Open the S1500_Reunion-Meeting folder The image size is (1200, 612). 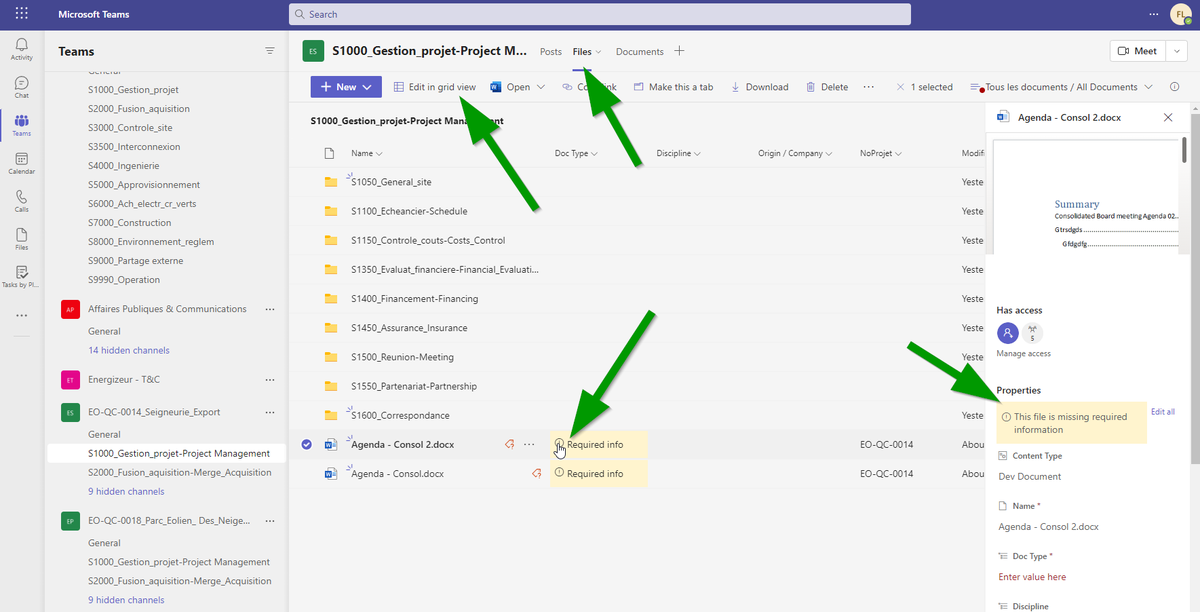(x=402, y=357)
